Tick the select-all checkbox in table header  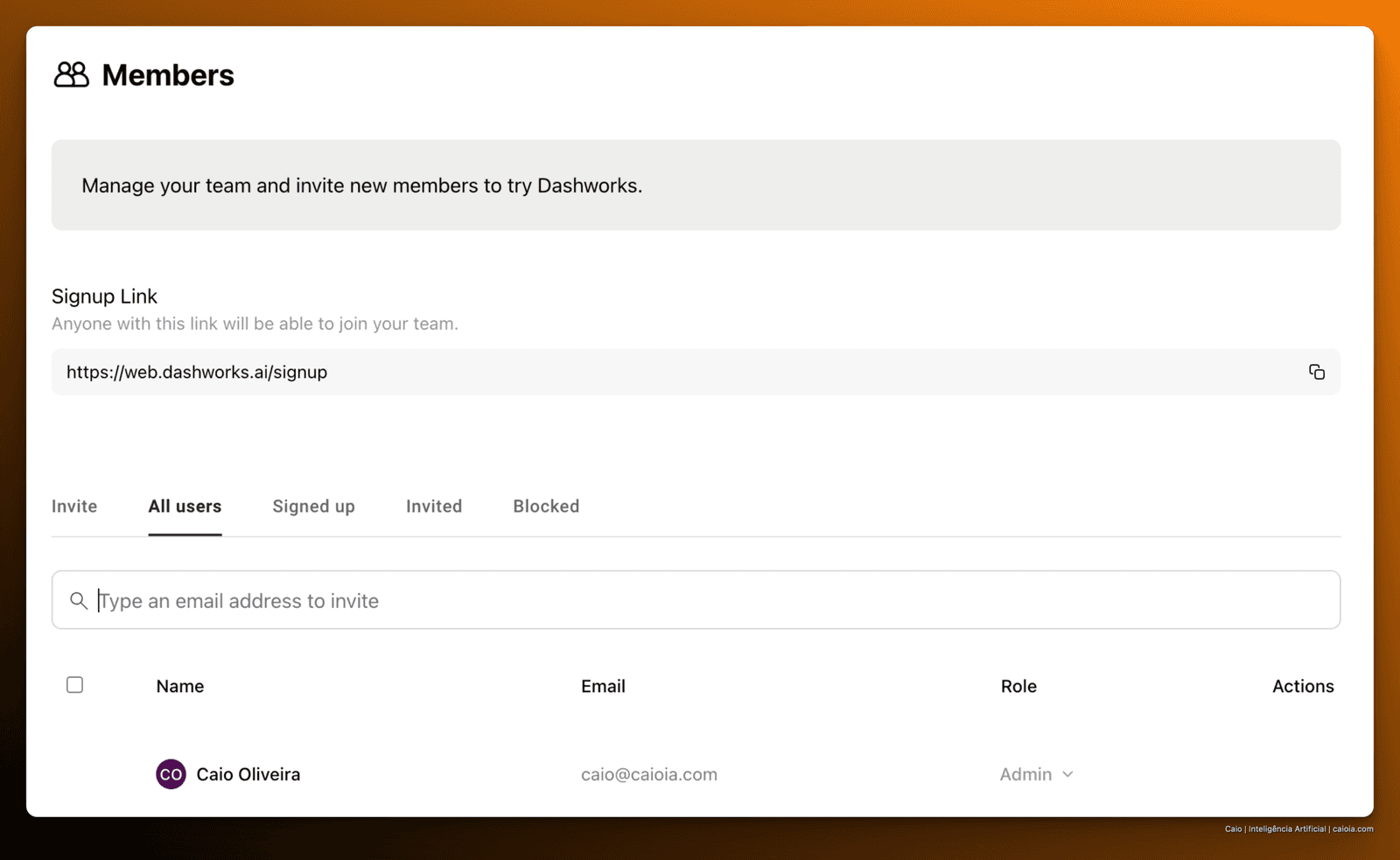pyautogui.click(x=75, y=685)
